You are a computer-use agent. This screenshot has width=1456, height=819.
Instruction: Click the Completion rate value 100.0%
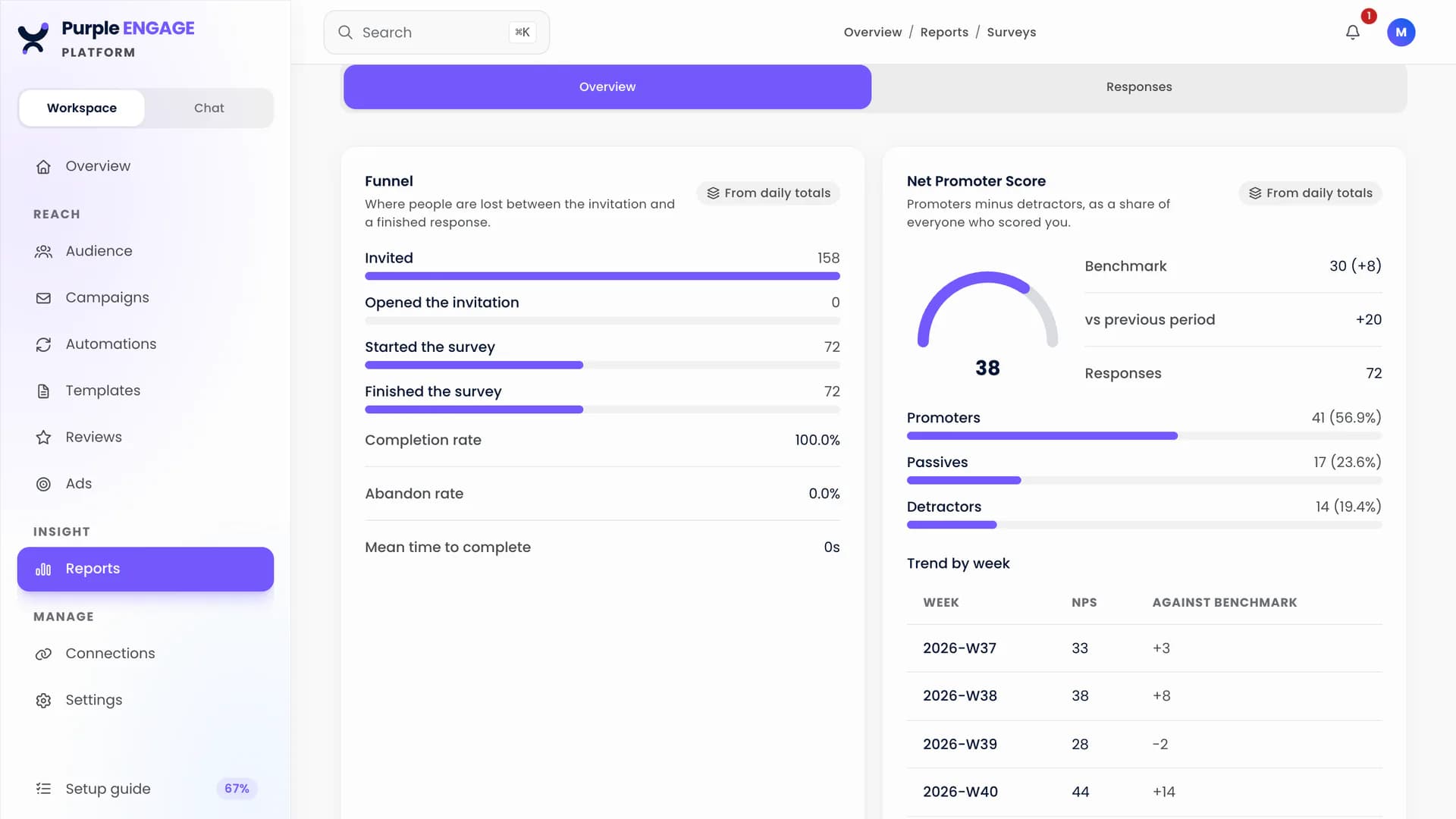pyautogui.click(x=817, y=441)
